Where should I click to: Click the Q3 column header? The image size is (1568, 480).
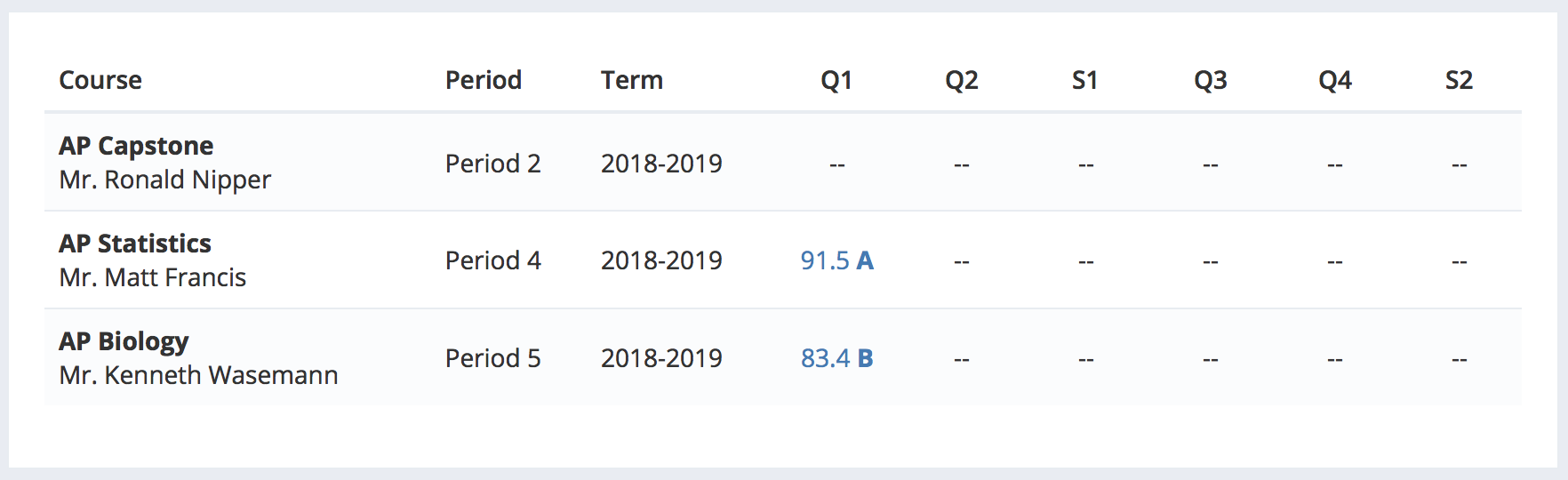point(1211,80)
